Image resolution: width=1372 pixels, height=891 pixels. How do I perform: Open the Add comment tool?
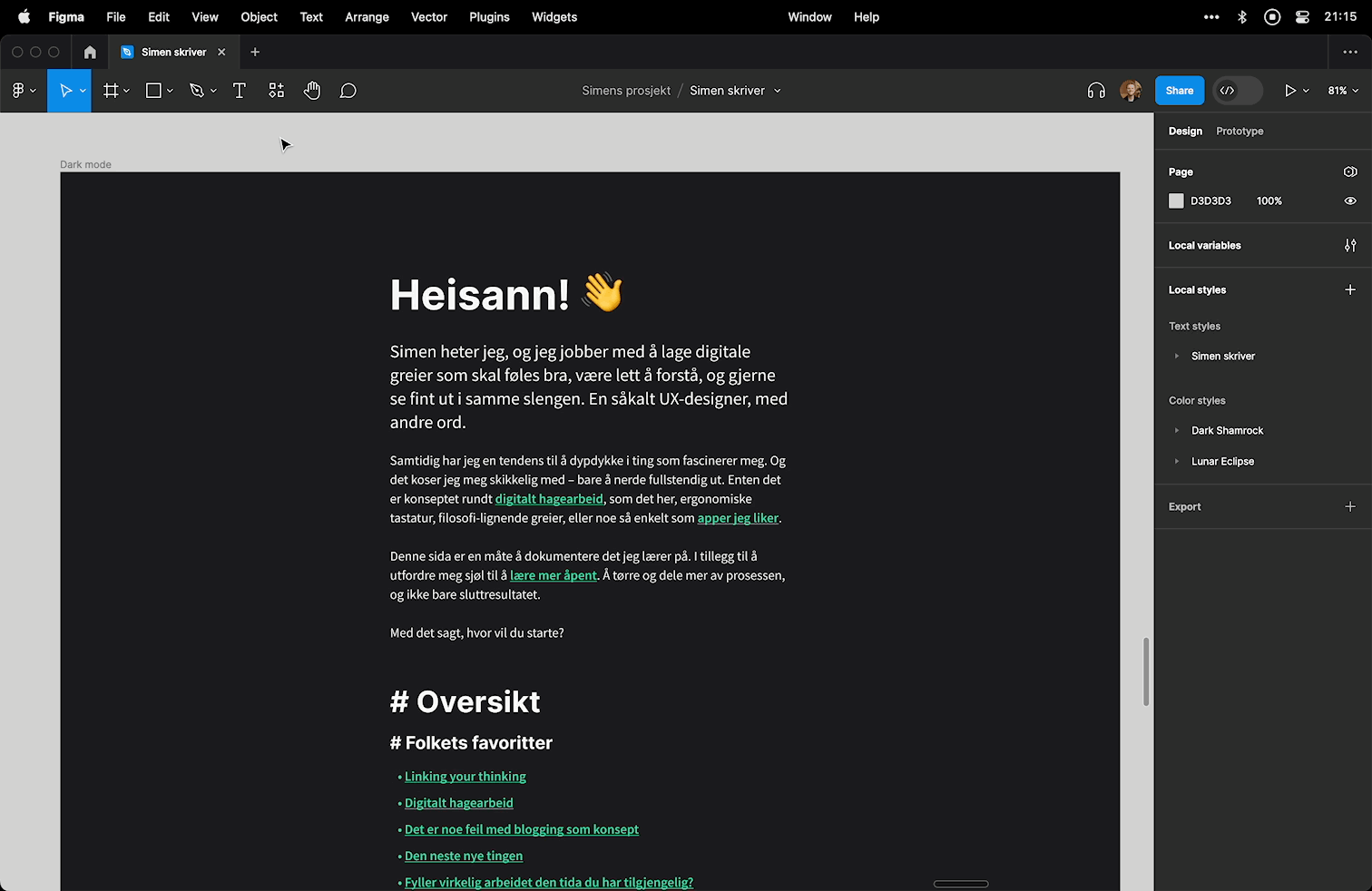click(x=348, y=91)
